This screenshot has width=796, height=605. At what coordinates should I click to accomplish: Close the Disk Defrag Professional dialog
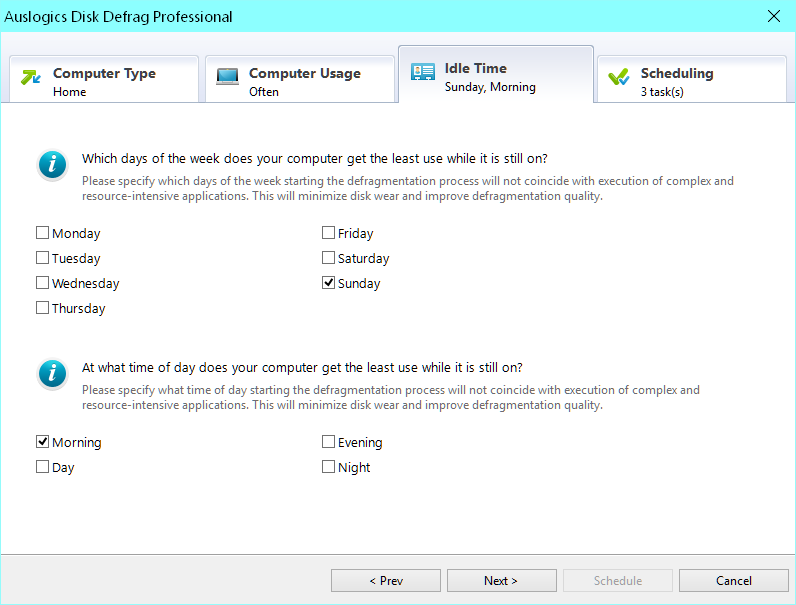tap(774, 16)
